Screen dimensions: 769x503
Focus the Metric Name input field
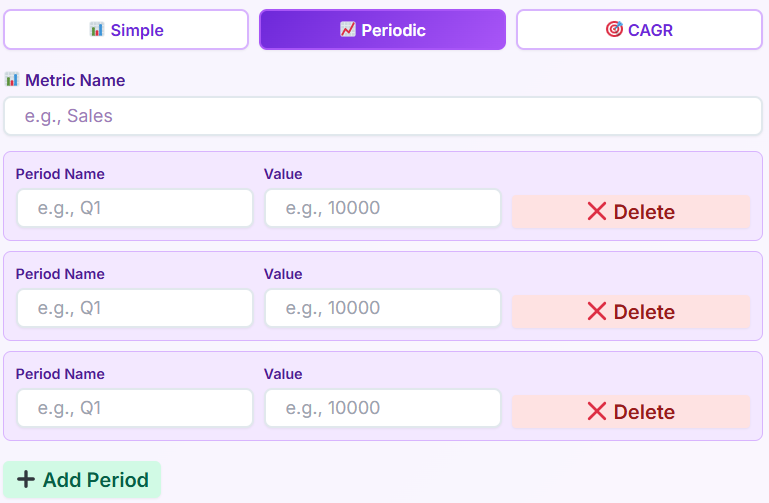[383, 116]
